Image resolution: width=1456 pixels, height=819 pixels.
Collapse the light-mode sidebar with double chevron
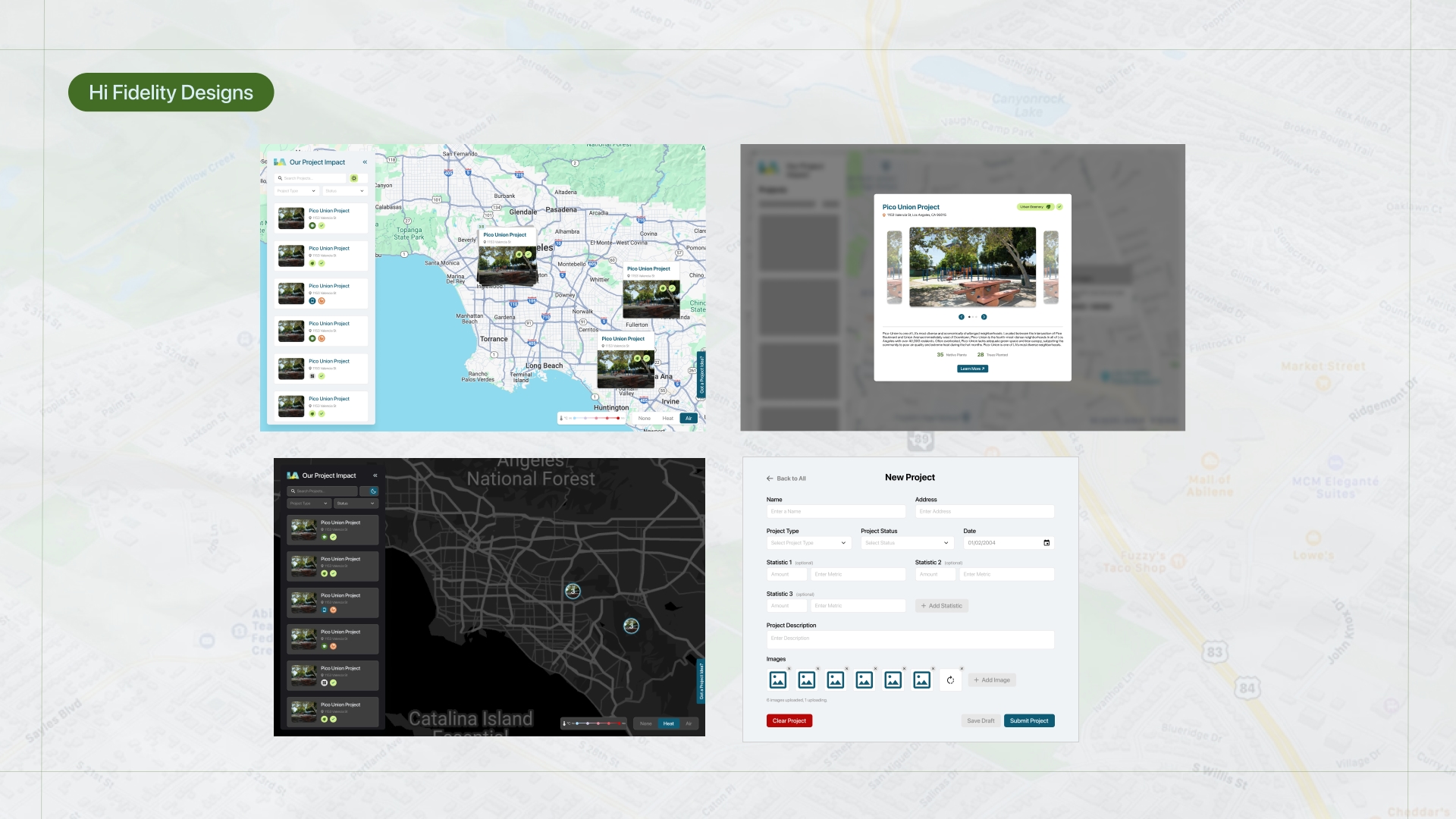tap(365, 162)
